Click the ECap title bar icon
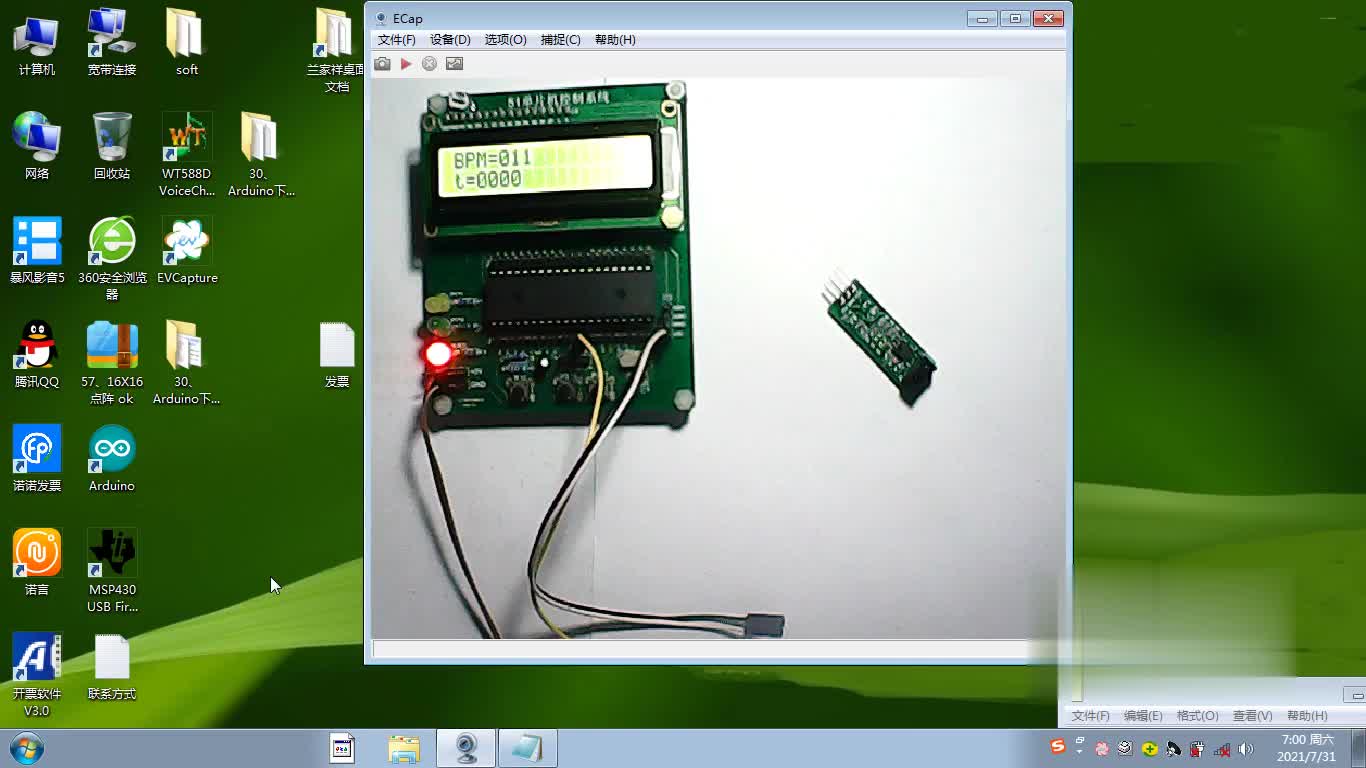Image resolution: width=1366 pixels, height=768 pixels. 381,18
